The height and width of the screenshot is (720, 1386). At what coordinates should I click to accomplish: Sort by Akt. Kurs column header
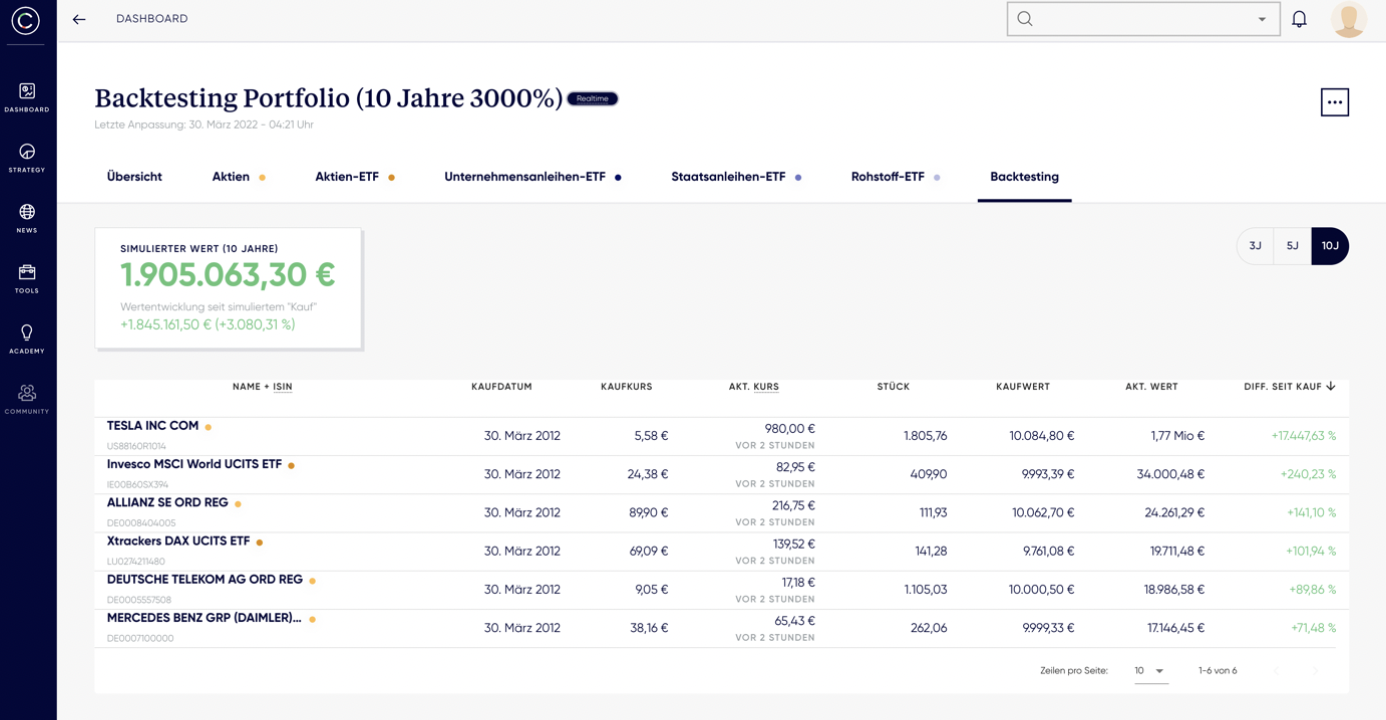754,387
